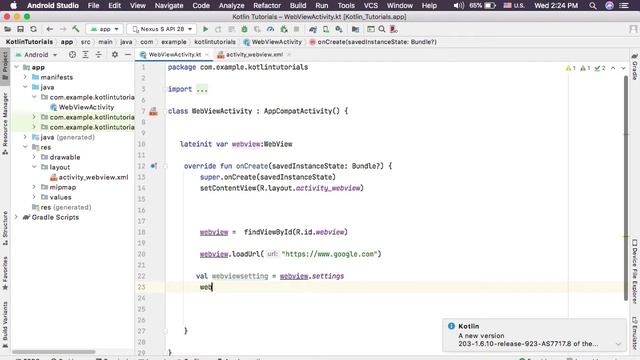This screenshot has width=640, height=360.
Task: Click the Sync/Reload from disk icon
Action: [x=33, y=29]
